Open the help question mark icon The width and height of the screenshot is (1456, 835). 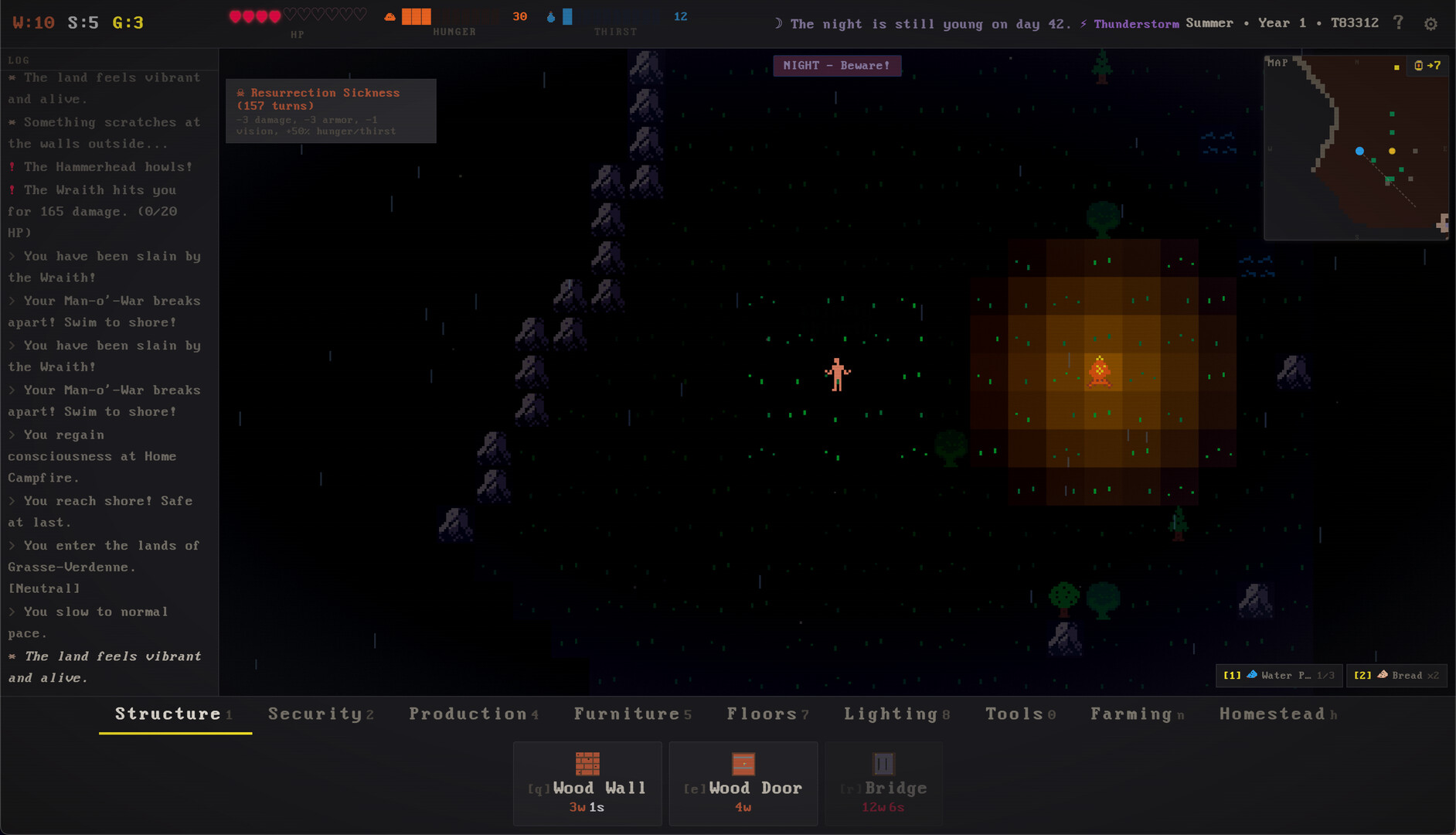pos(1399,22)
